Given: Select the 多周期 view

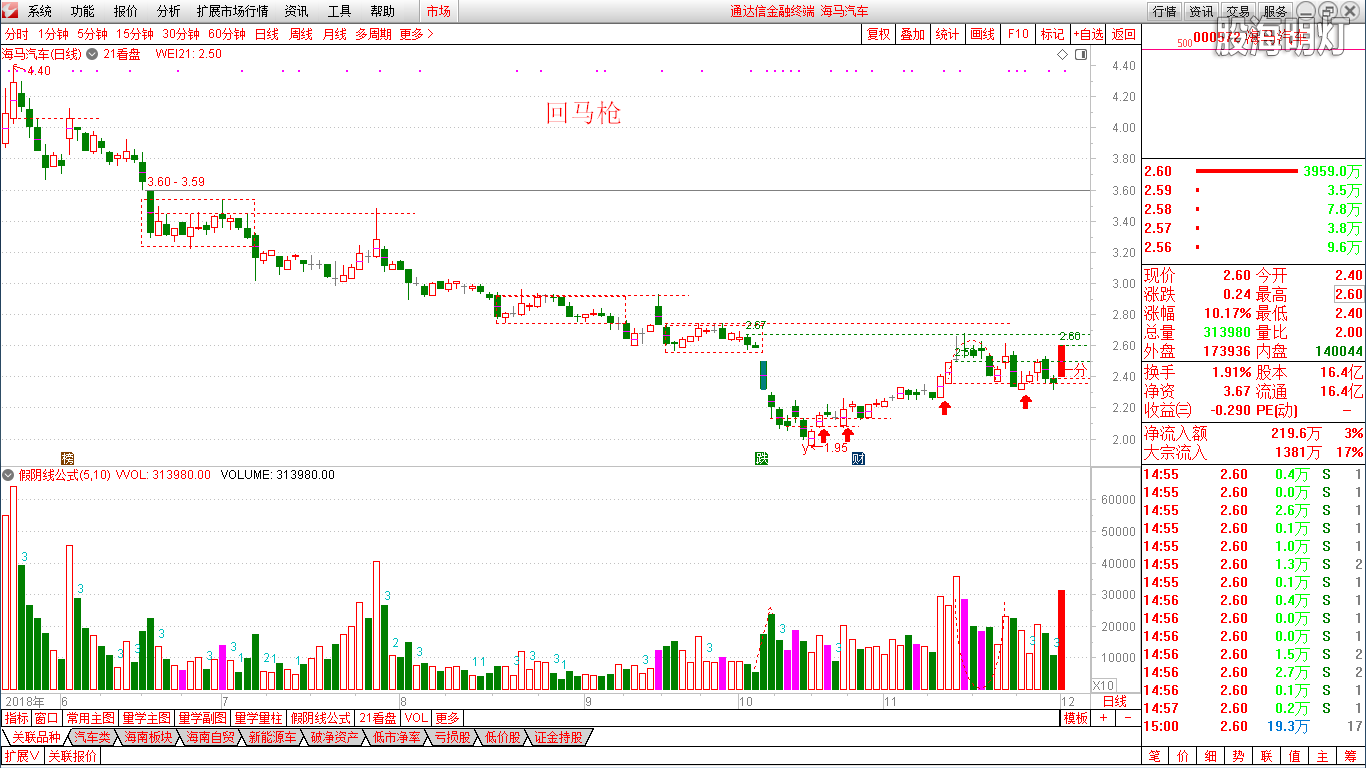Looking at the screenshot, I should [x=375, y=34].
